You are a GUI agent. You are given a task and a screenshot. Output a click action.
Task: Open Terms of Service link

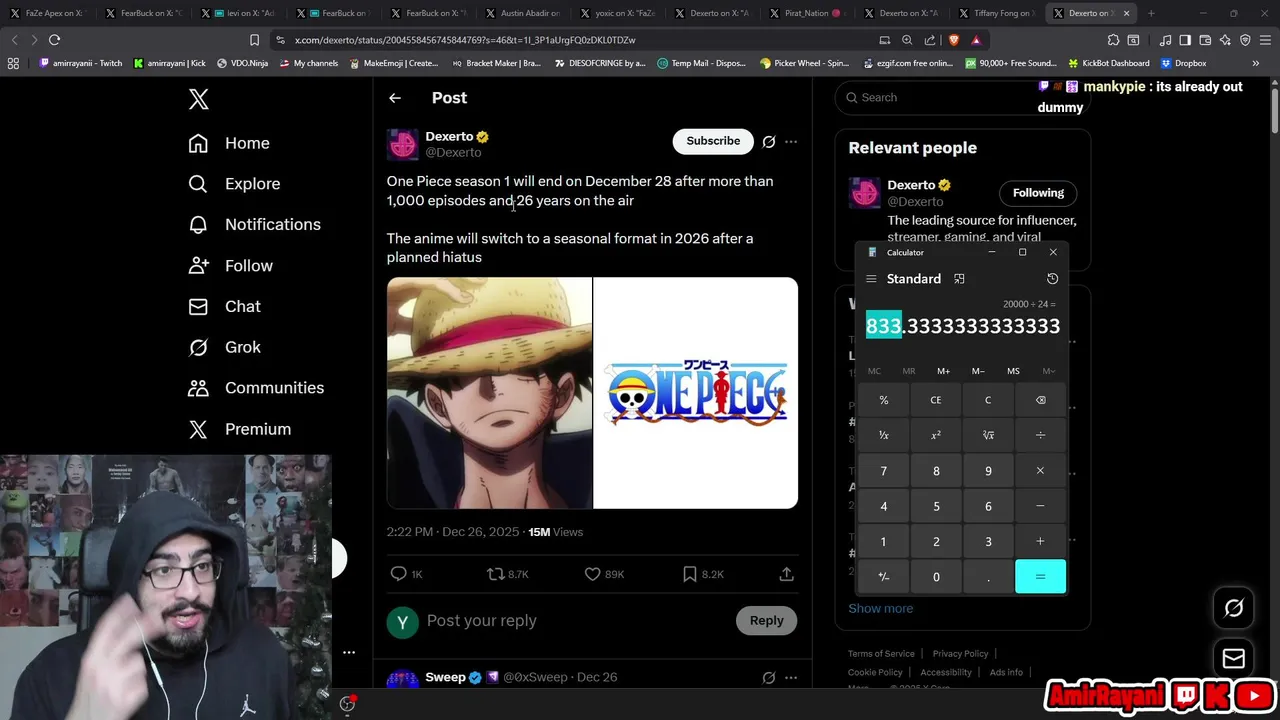pos(881,654)
